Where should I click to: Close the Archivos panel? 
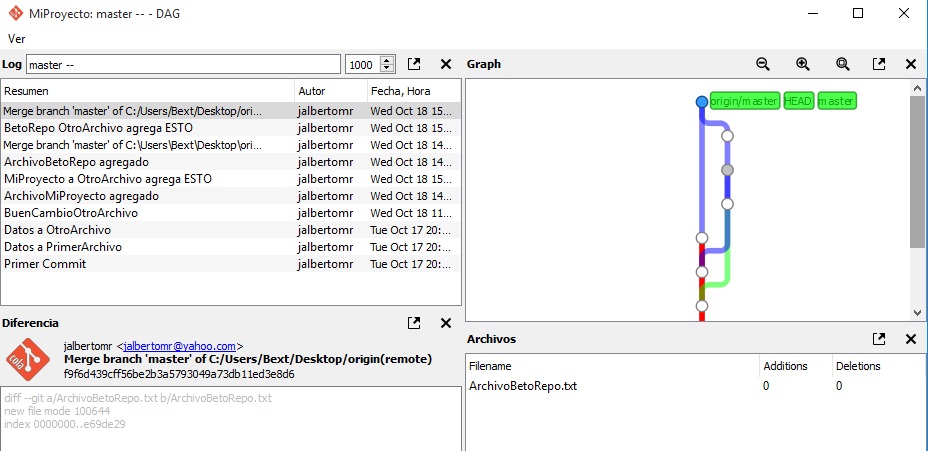click(911, 339)
